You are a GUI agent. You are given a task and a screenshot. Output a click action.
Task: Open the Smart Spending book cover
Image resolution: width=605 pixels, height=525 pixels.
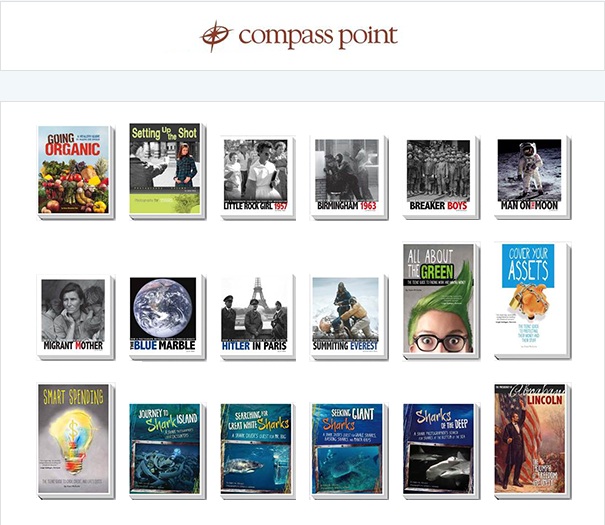point(76,441)
